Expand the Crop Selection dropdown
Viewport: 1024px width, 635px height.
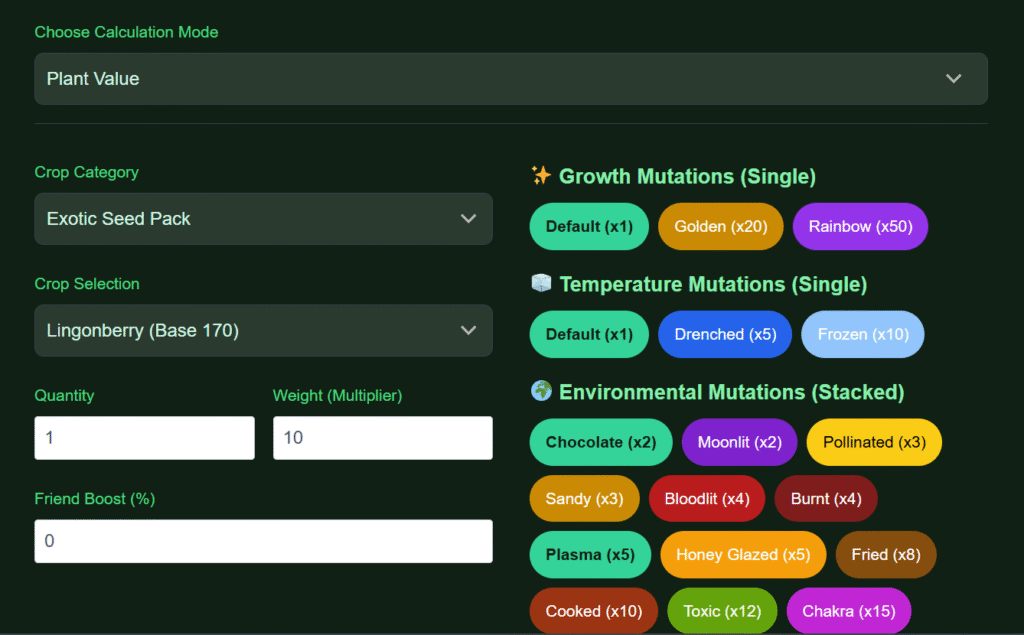point(263,330)
